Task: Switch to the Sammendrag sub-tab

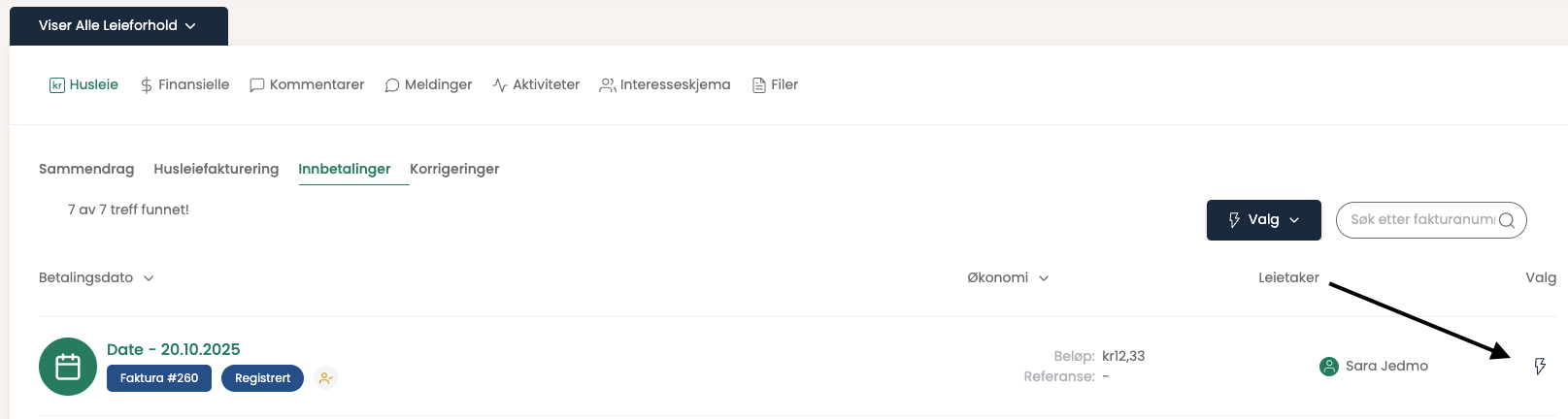Action: (86, 169)
